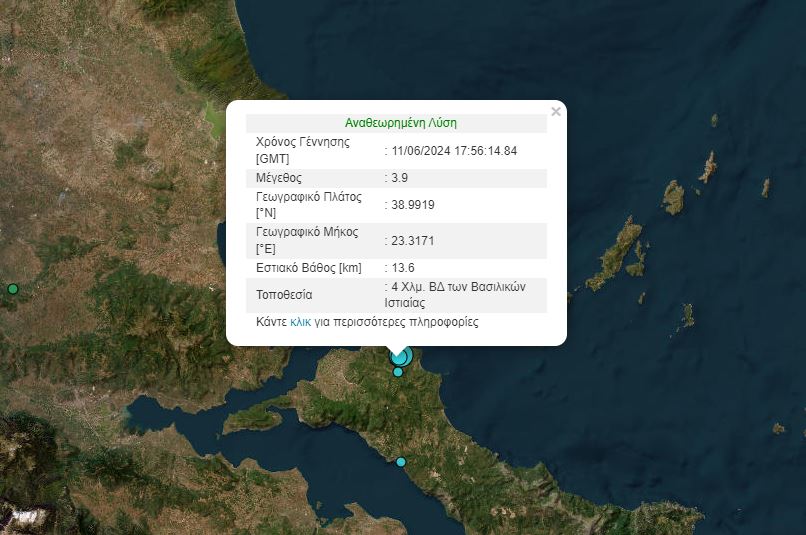Viewport: 806px width, 535px height.
Task: Click the long island east of the popup
Action: click(616, 256)
